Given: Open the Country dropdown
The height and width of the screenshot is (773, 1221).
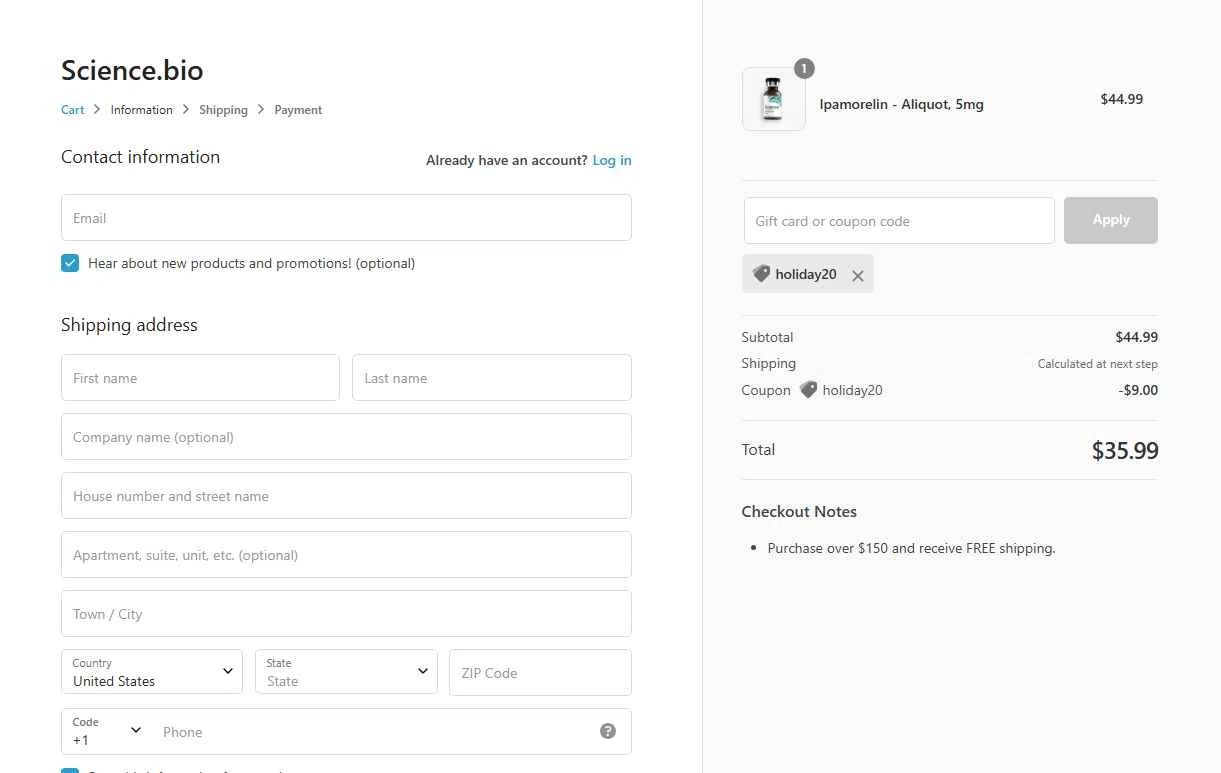Looking at the screenshot, I should click(152, 672).
